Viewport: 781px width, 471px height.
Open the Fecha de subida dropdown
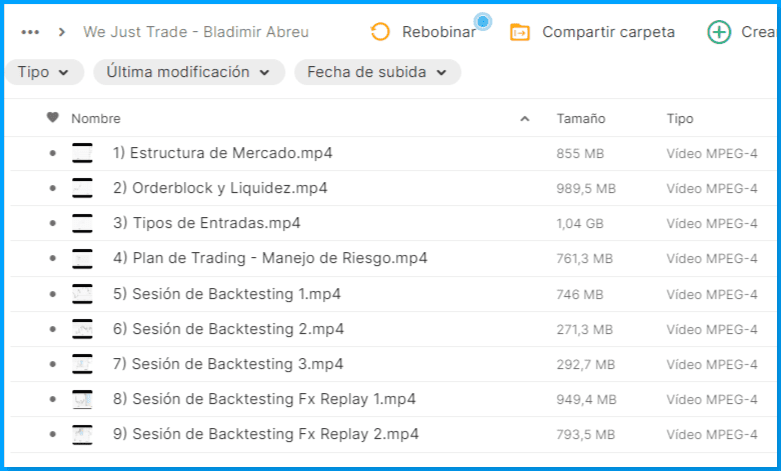tap(377, 72)
